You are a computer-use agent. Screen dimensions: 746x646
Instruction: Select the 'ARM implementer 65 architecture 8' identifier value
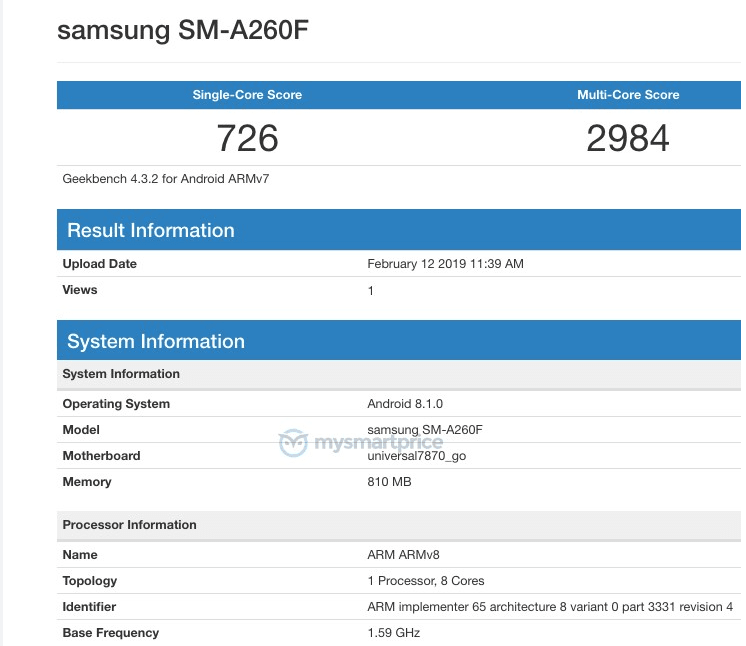(550, 607)
